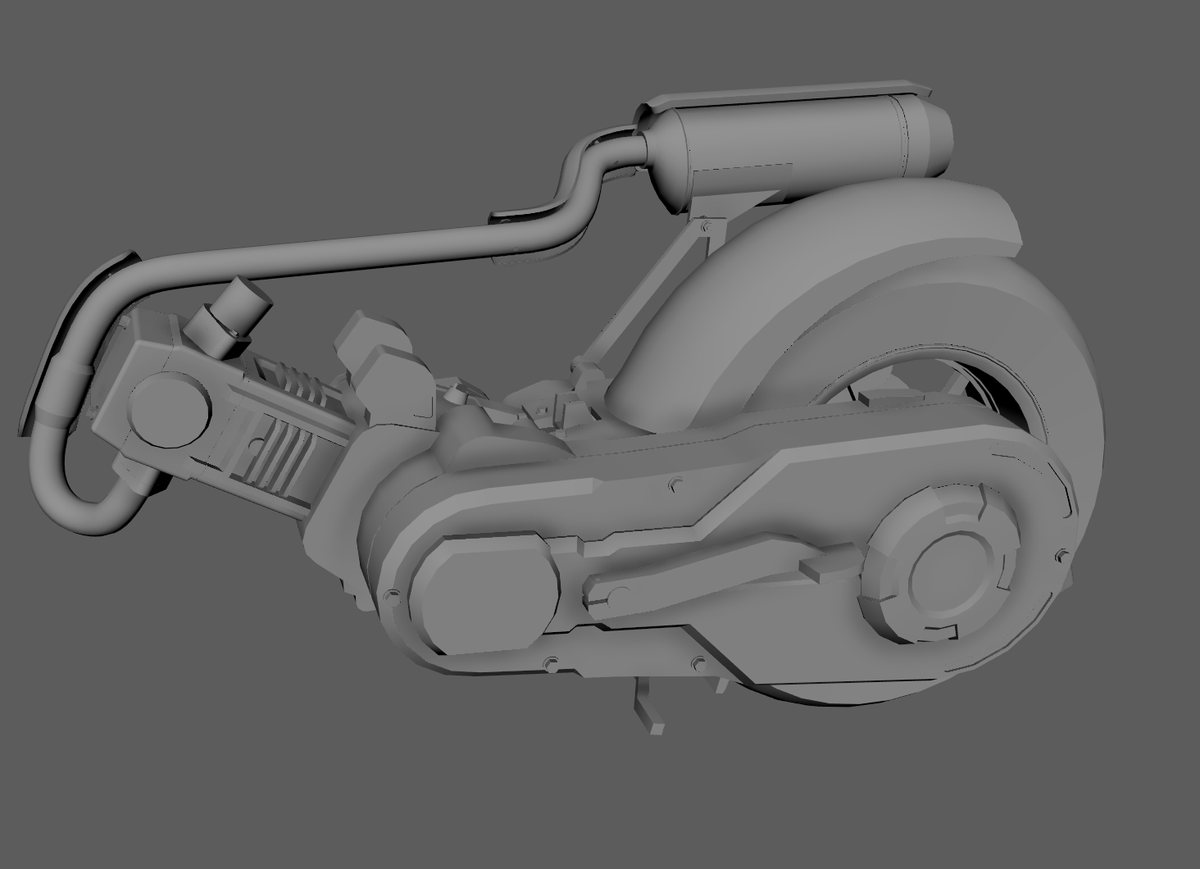Screen dimensions: 1200x869
Task: Select the small stand bracket beneath the engine
Action: click(648, 705)
